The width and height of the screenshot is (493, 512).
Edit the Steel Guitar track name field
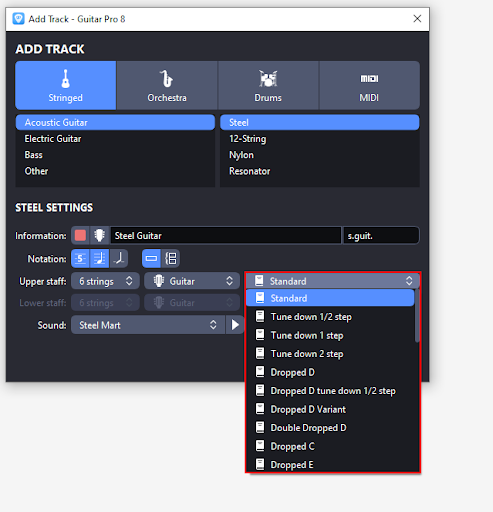click(x=226, y=235)
